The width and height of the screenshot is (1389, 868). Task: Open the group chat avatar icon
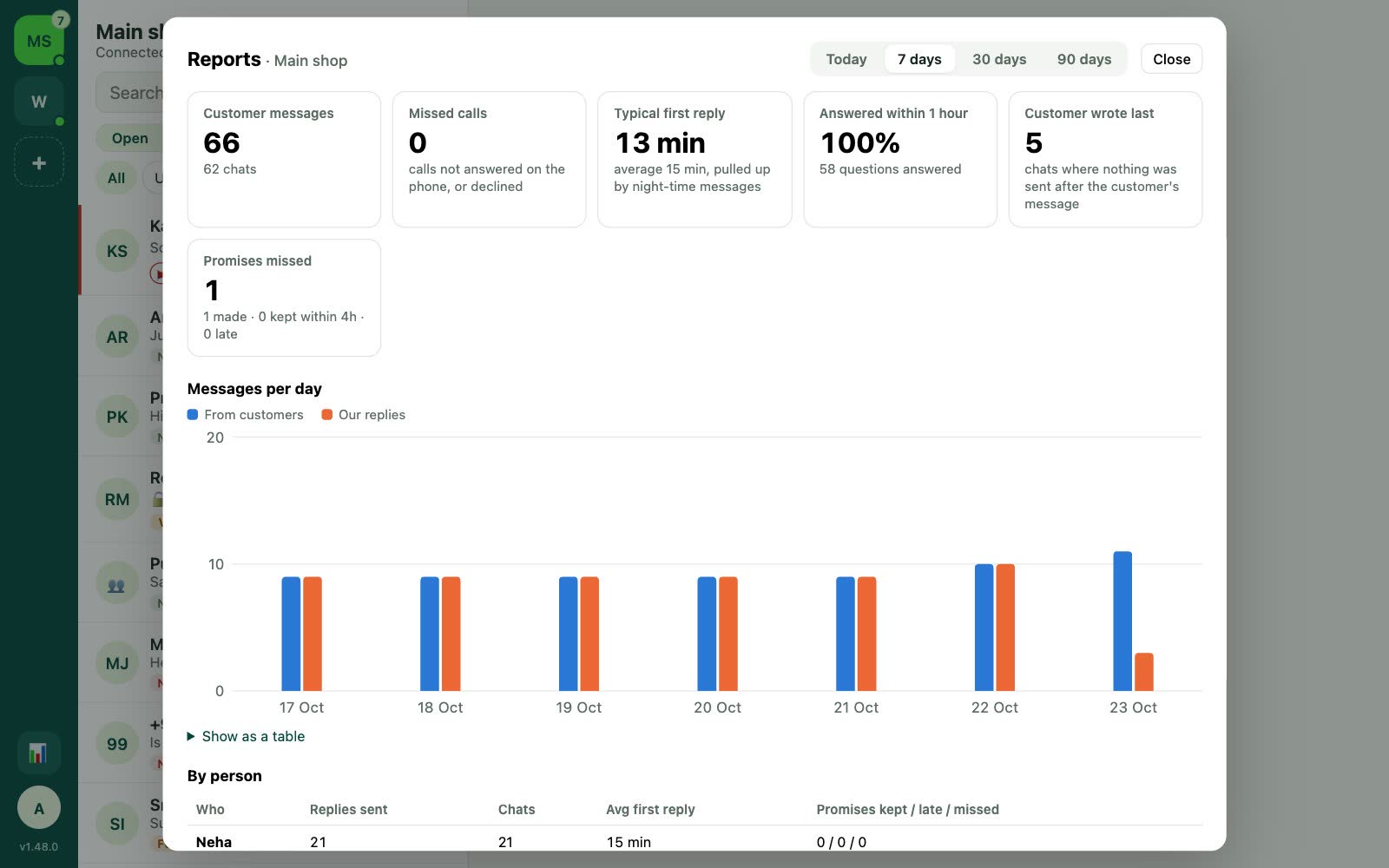[117, 584]
